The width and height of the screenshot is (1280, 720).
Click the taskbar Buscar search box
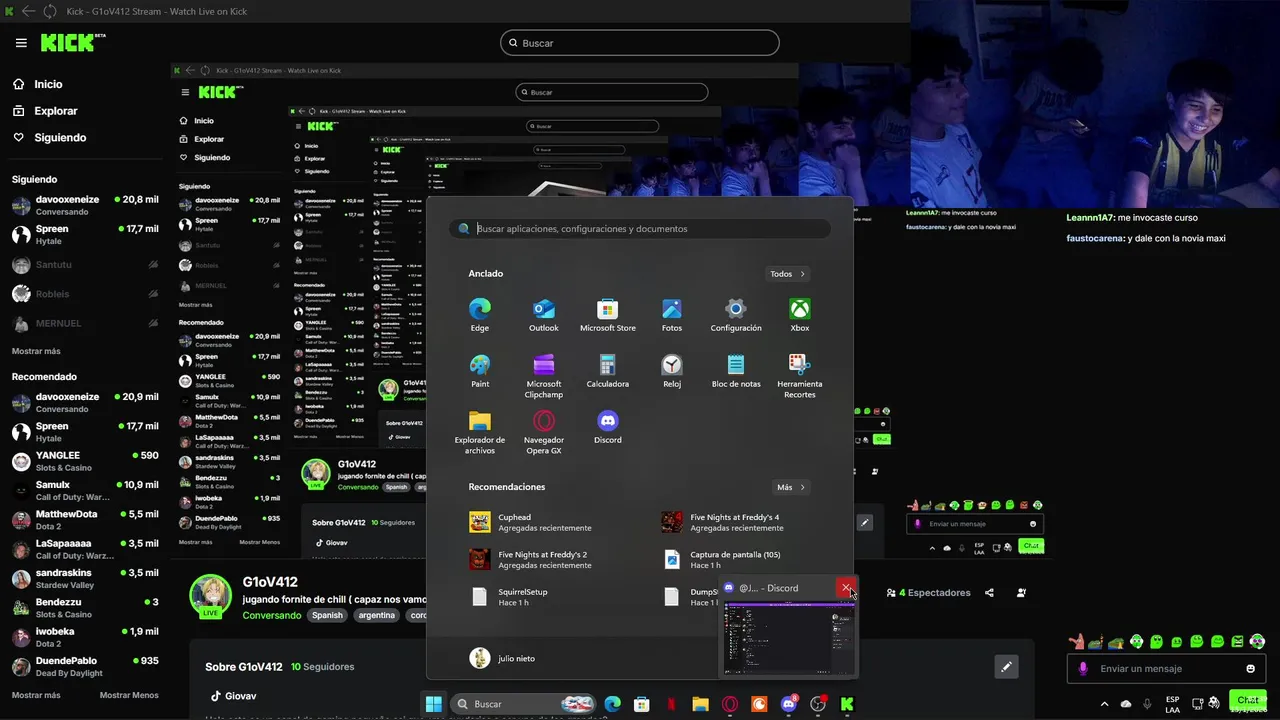(x=522, y=704)
